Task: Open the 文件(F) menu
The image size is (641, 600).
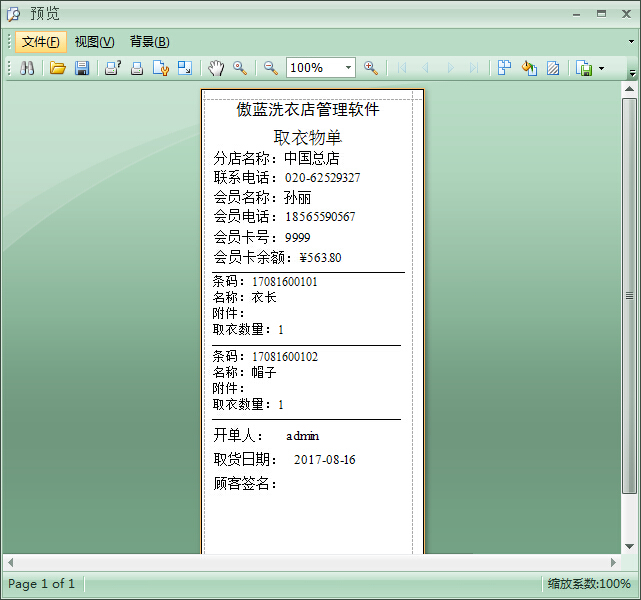Action: pos(40,42)
